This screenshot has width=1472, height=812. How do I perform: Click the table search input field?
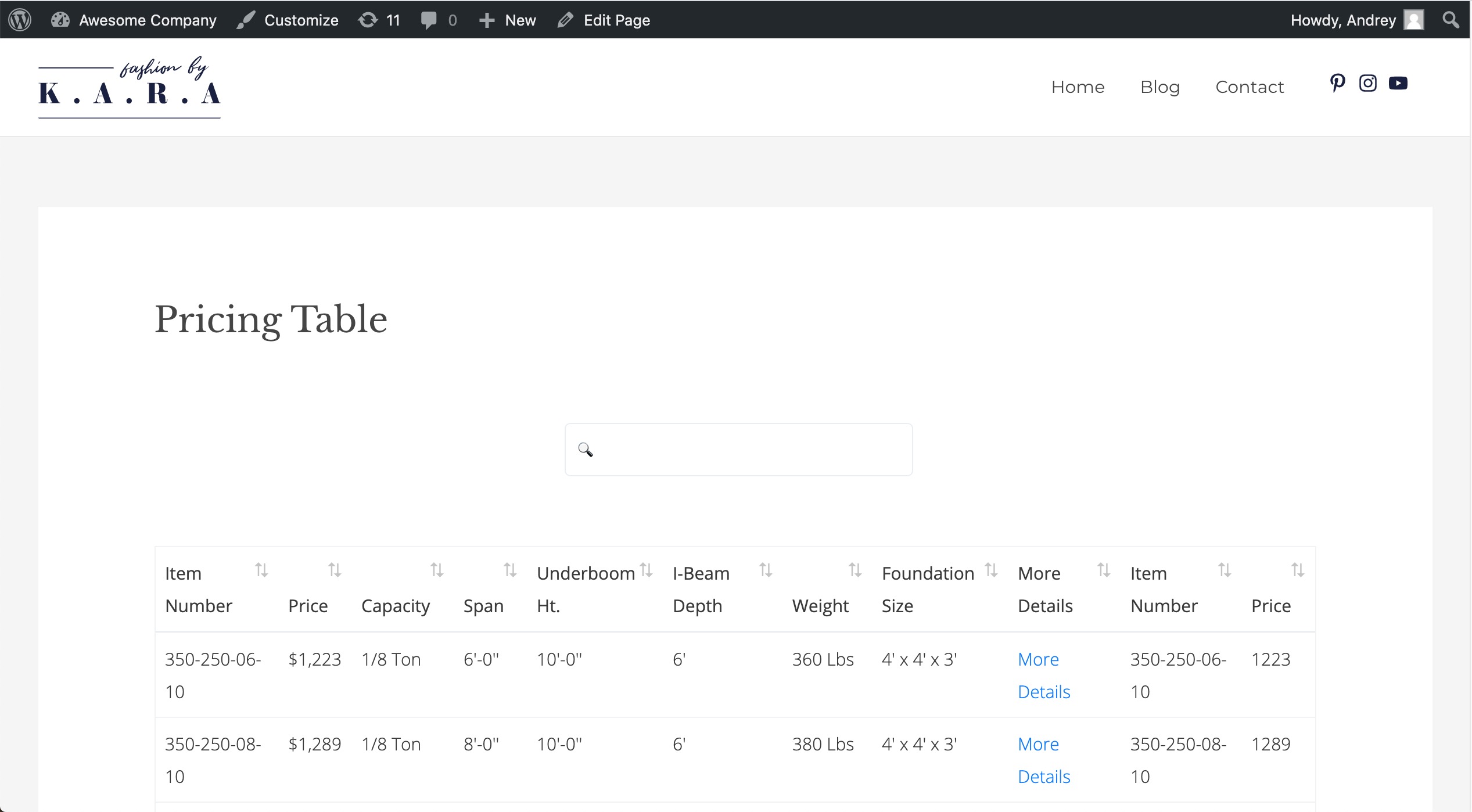[738, 450]
